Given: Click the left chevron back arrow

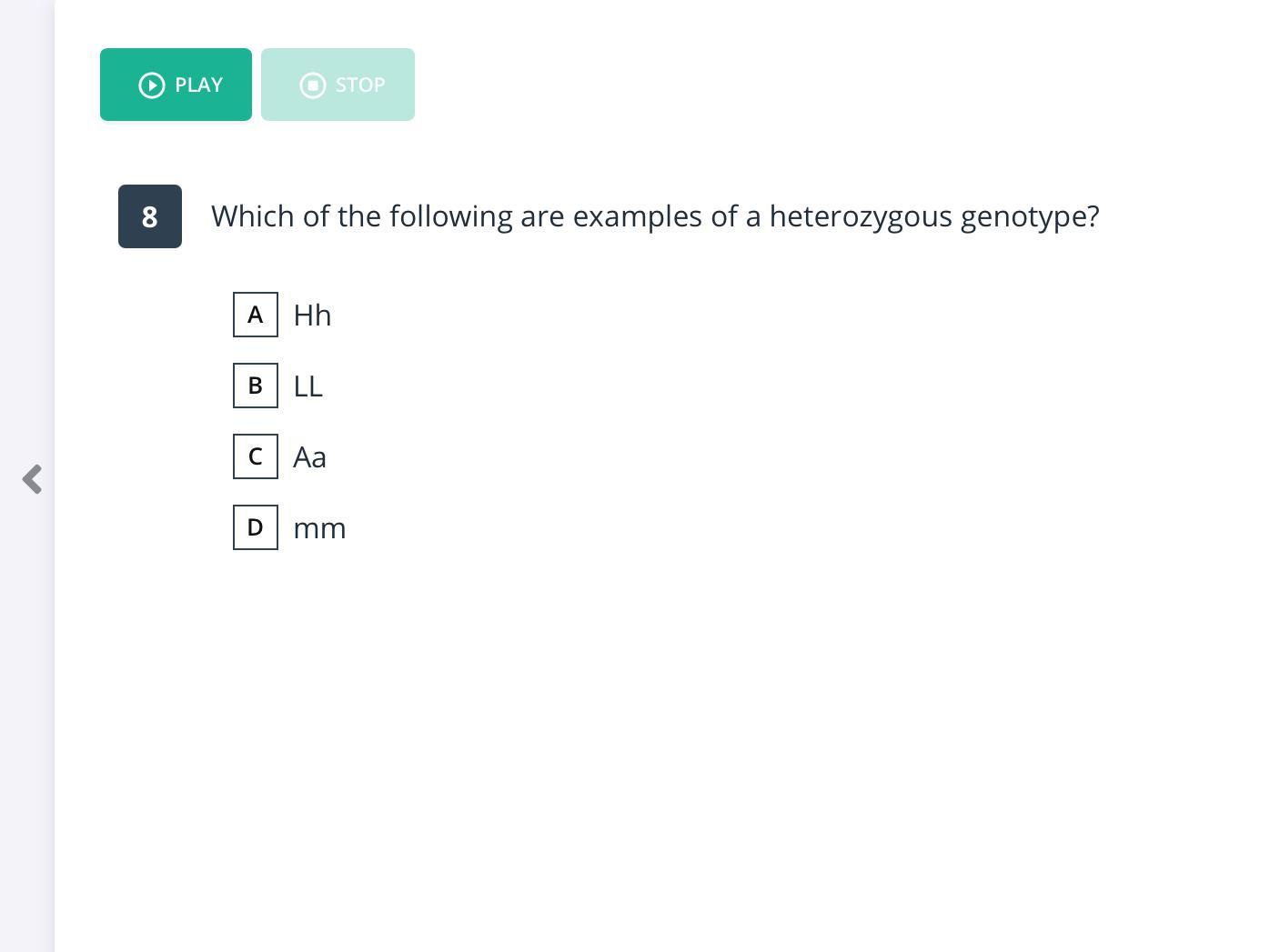Looking at the screenshot, I should [32, 479].
